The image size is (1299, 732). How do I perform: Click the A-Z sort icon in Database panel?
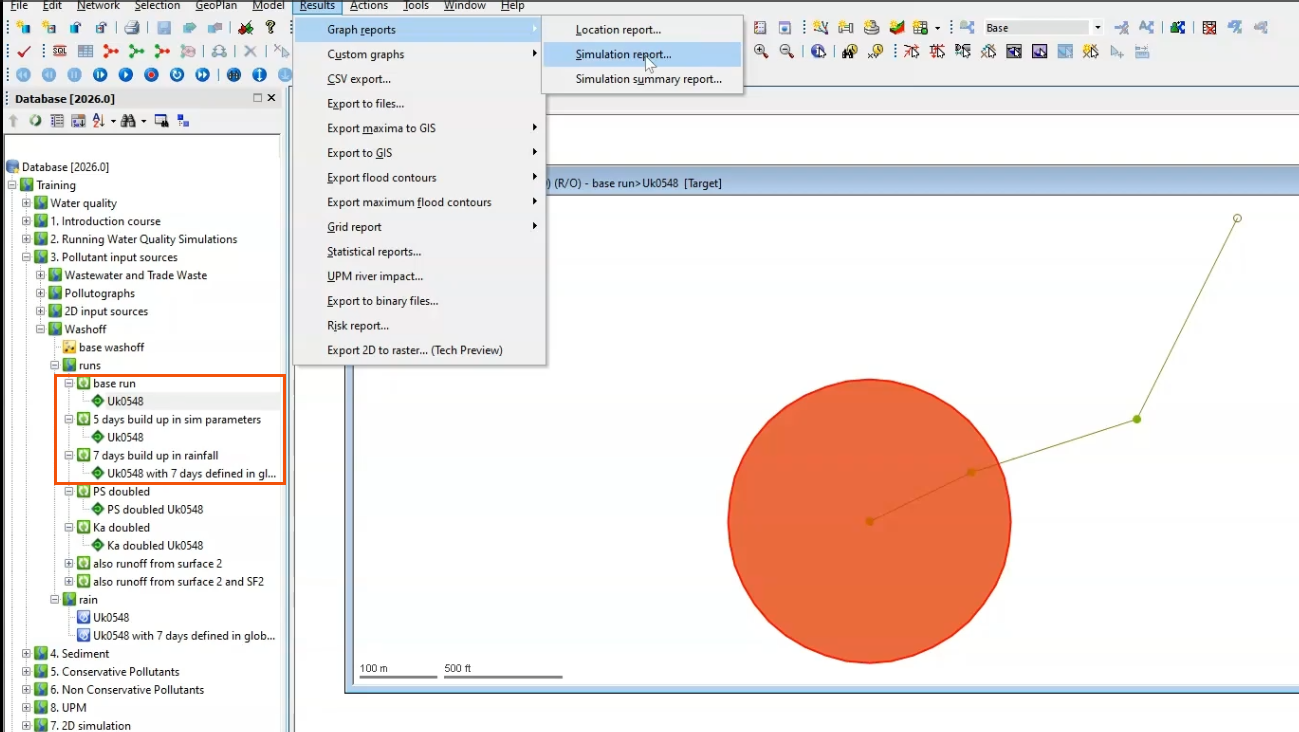pos(99,120)
